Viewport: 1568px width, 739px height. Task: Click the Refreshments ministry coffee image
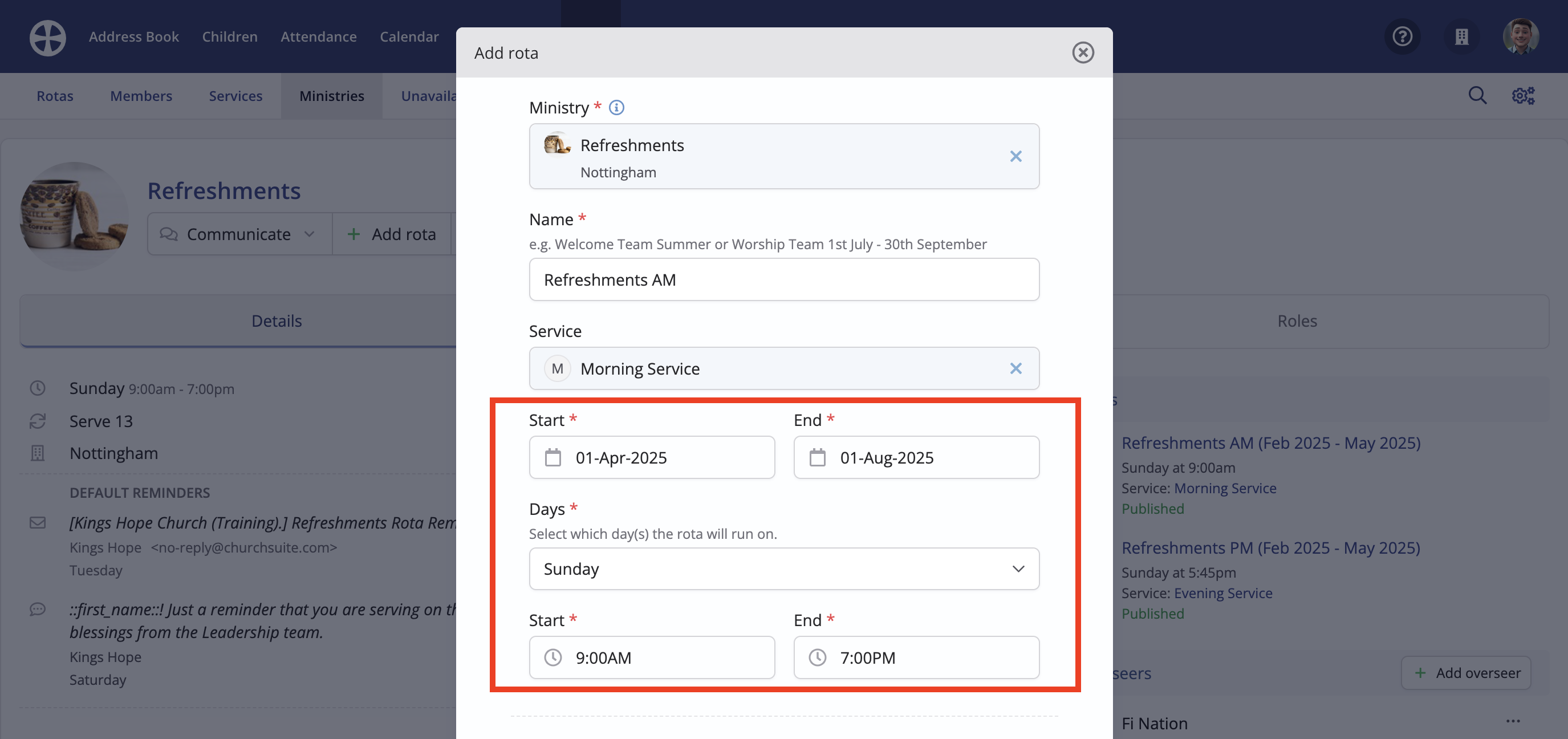(74, 216)
